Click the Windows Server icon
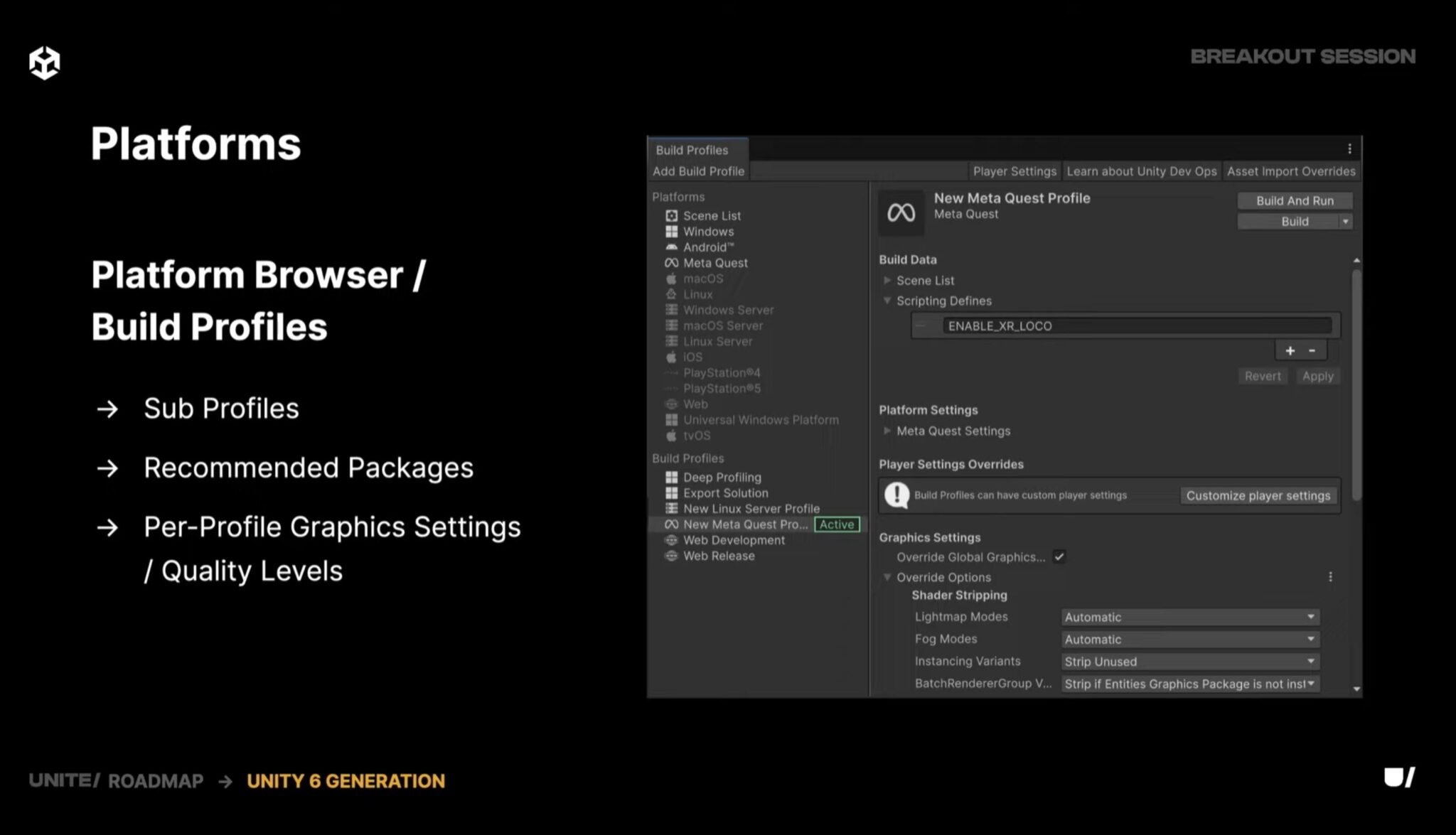 click(671, 310)
